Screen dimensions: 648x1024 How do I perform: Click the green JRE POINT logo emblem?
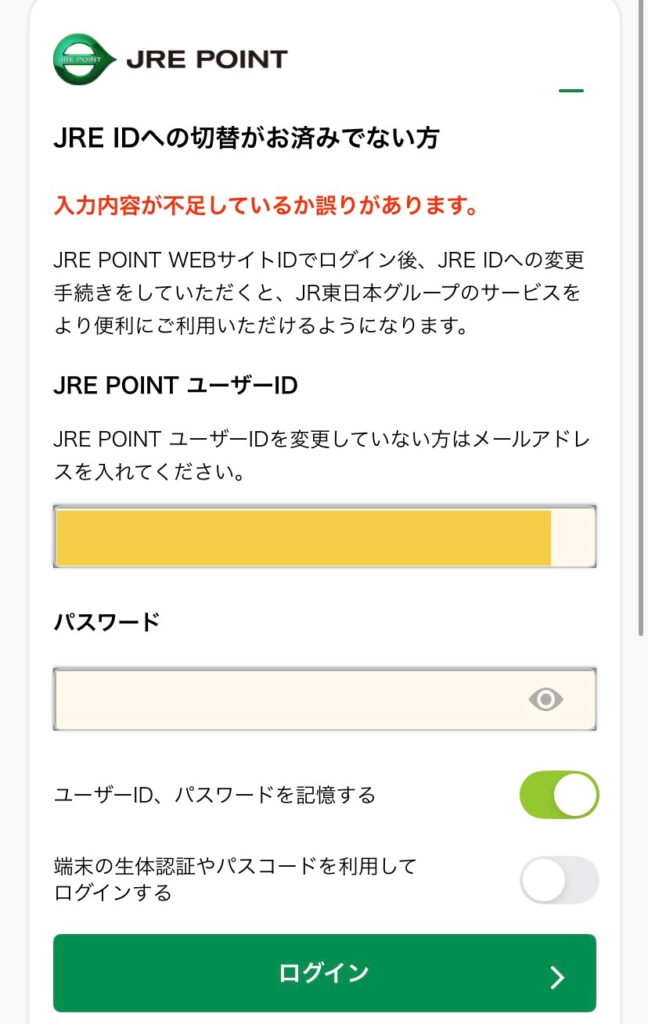[x=84, y=59]
